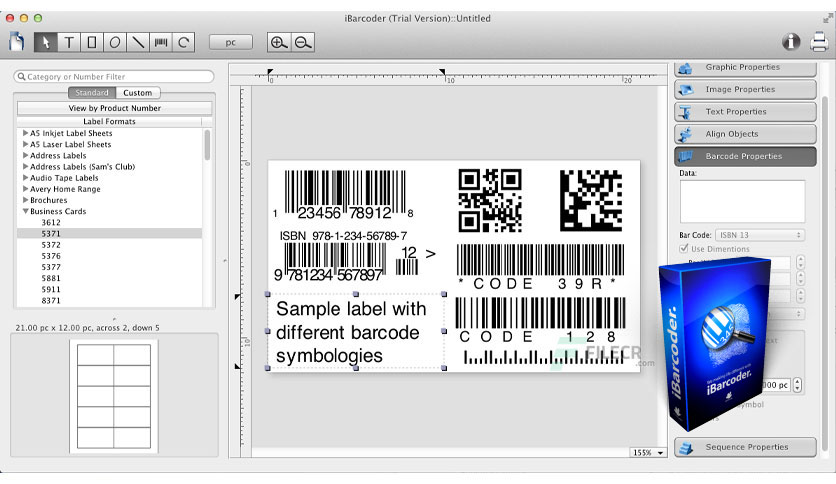
Task: Select the rectangle shape tool
Action: pyautogui.click(x=92, y=42)
